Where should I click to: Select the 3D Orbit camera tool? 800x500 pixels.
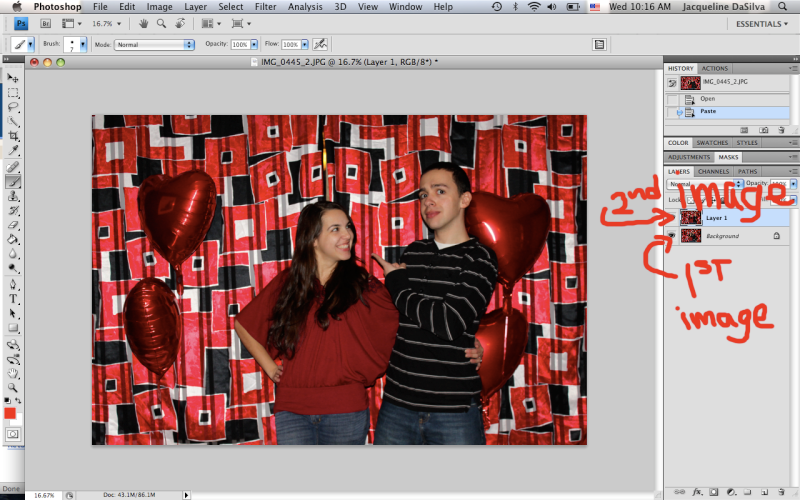13,359
